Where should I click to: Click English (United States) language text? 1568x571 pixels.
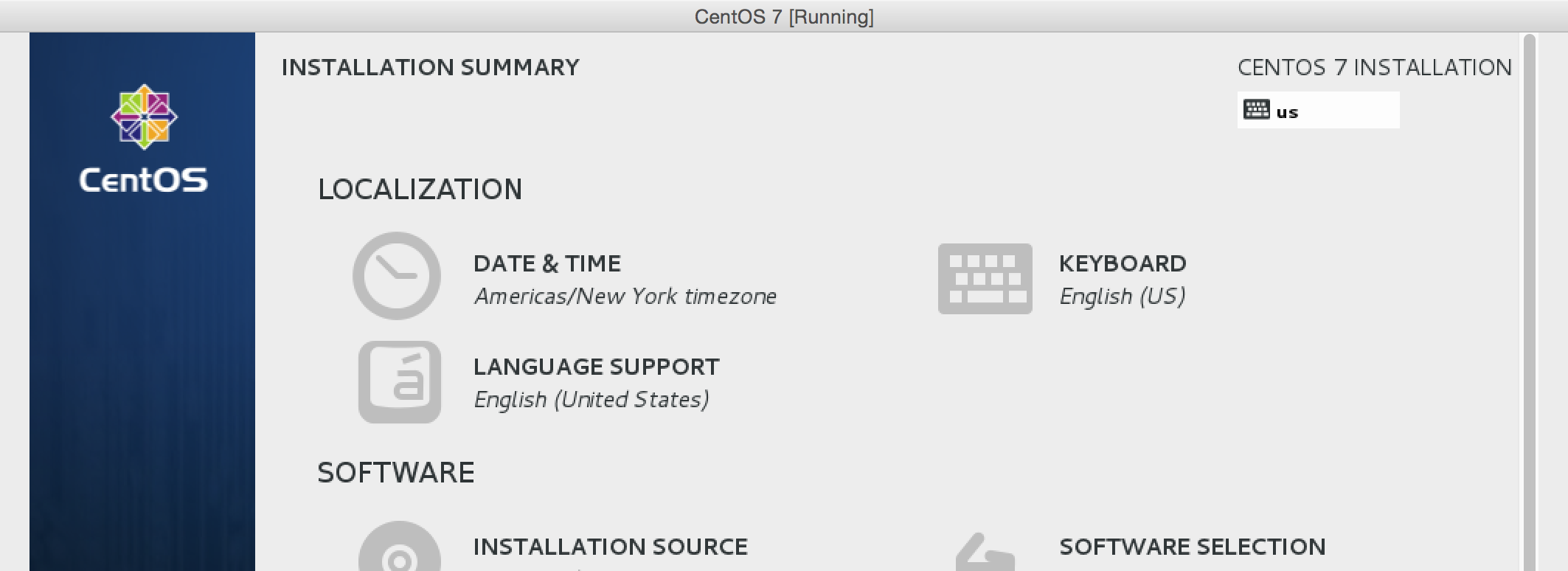pyautogui.click(x=592, y=400)
